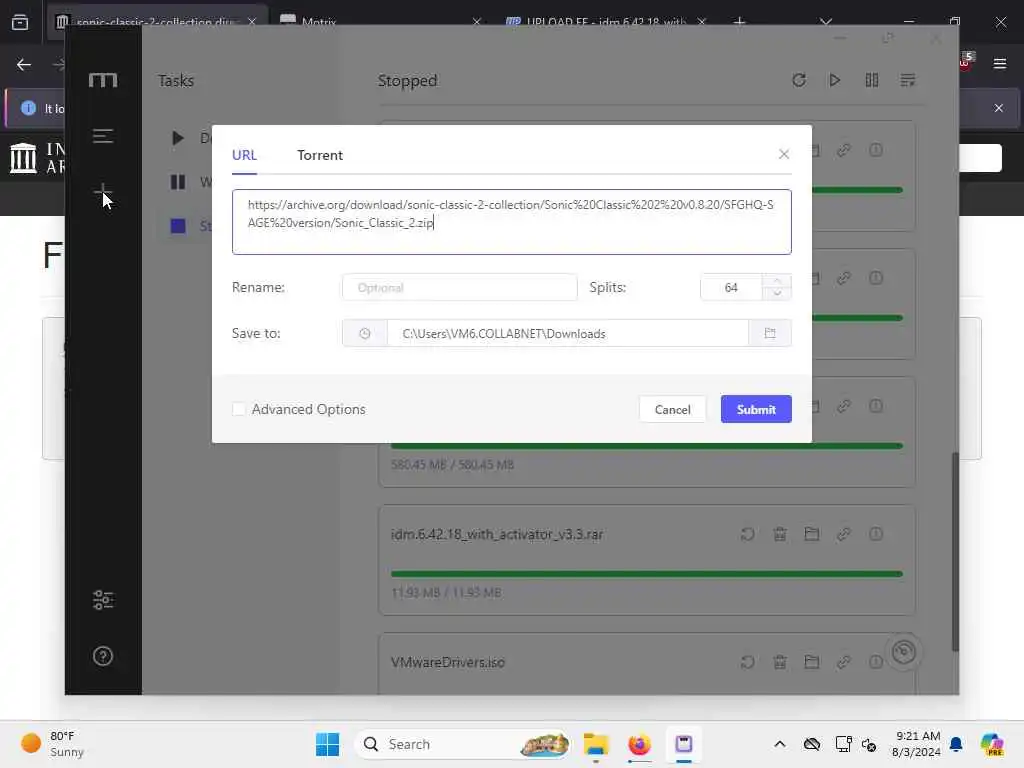Click the idm.6.42.18_with_activator_v3.3.rar name
1024x768 pixels.
[496, 534]
